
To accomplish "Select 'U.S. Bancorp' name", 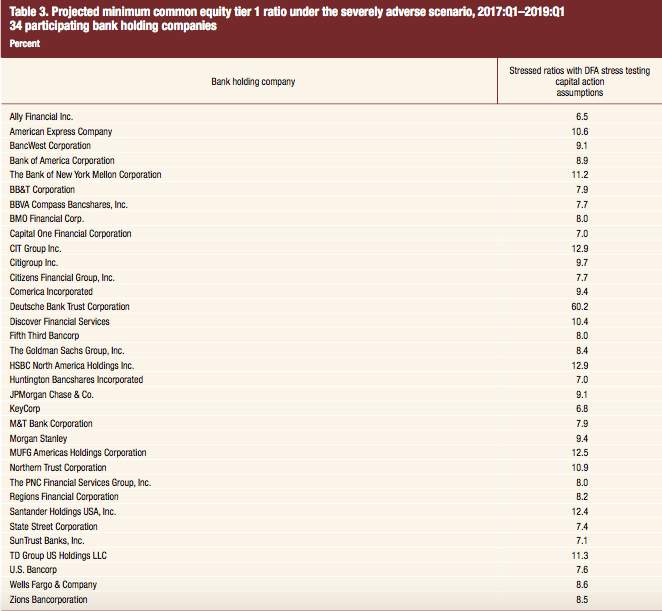I will (33, 570).
